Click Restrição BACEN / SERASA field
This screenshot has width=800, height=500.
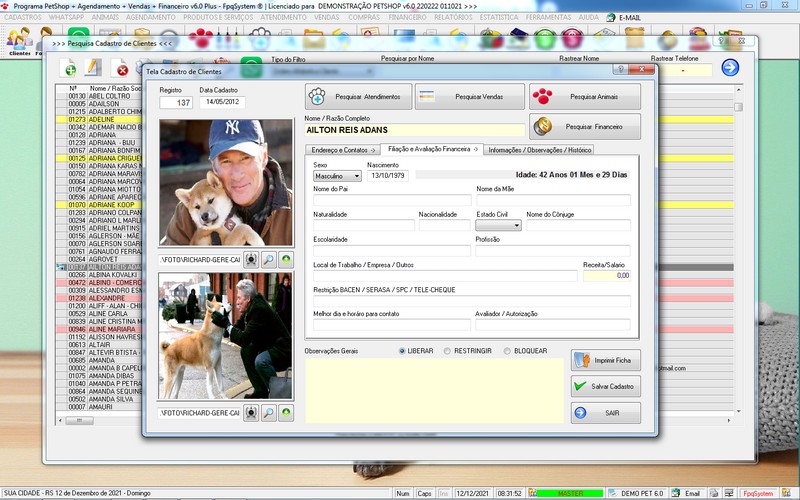472,301
